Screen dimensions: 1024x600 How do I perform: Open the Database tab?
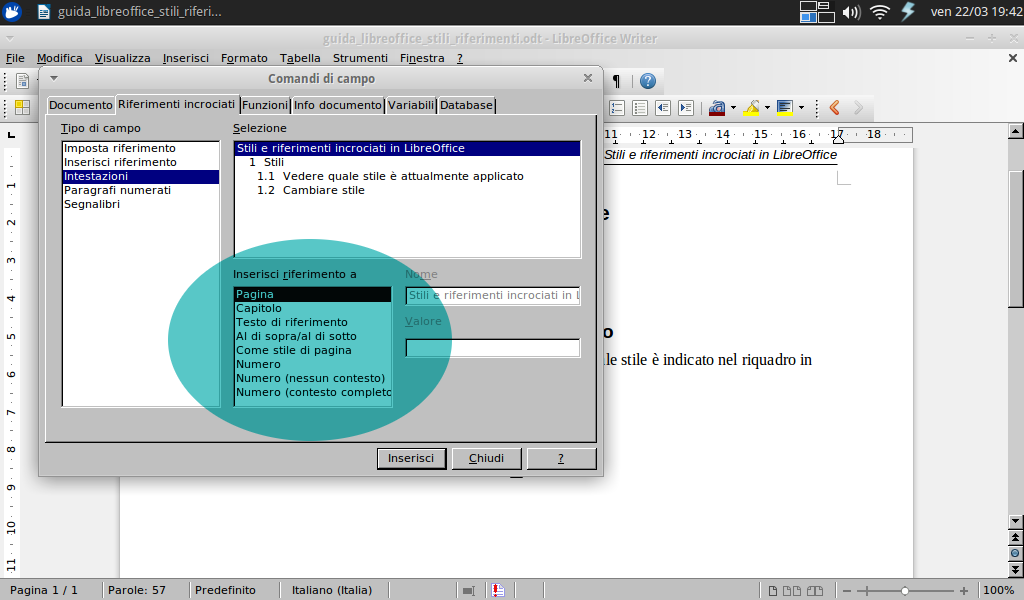click(x=466, y=105)
